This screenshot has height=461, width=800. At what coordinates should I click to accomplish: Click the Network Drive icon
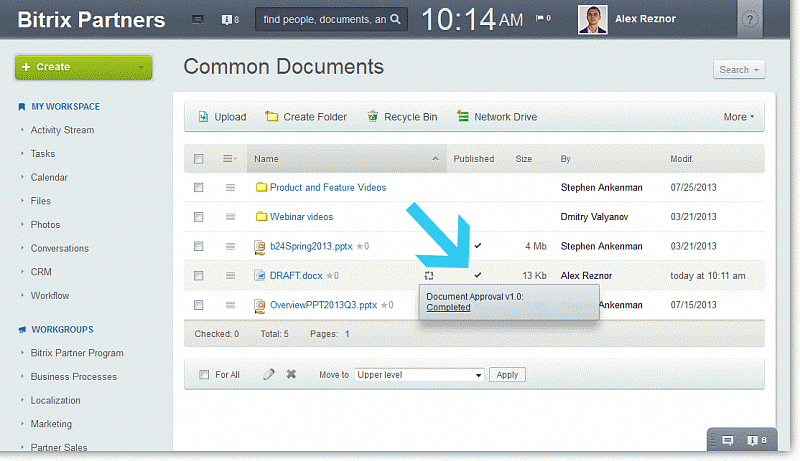point(463,116)
